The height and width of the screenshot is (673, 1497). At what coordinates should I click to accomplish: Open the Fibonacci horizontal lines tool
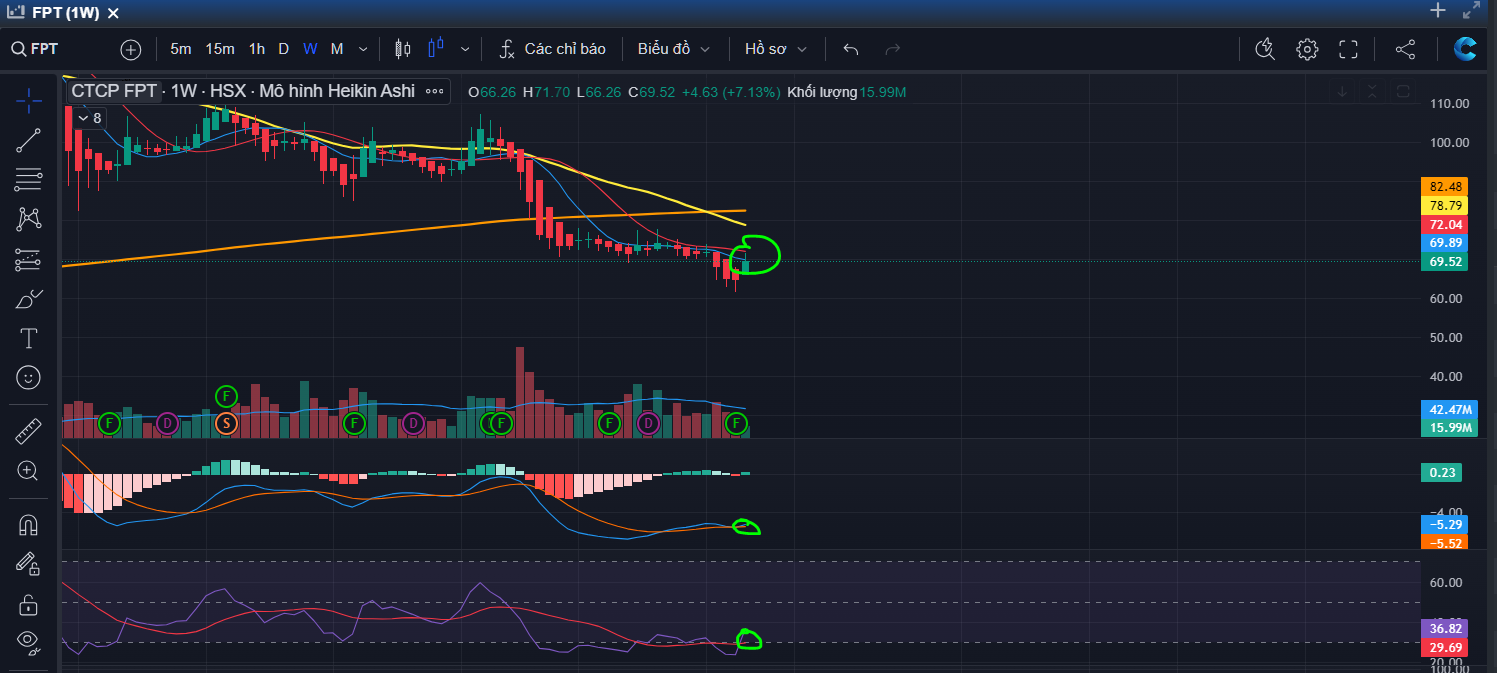coord(29,180)
